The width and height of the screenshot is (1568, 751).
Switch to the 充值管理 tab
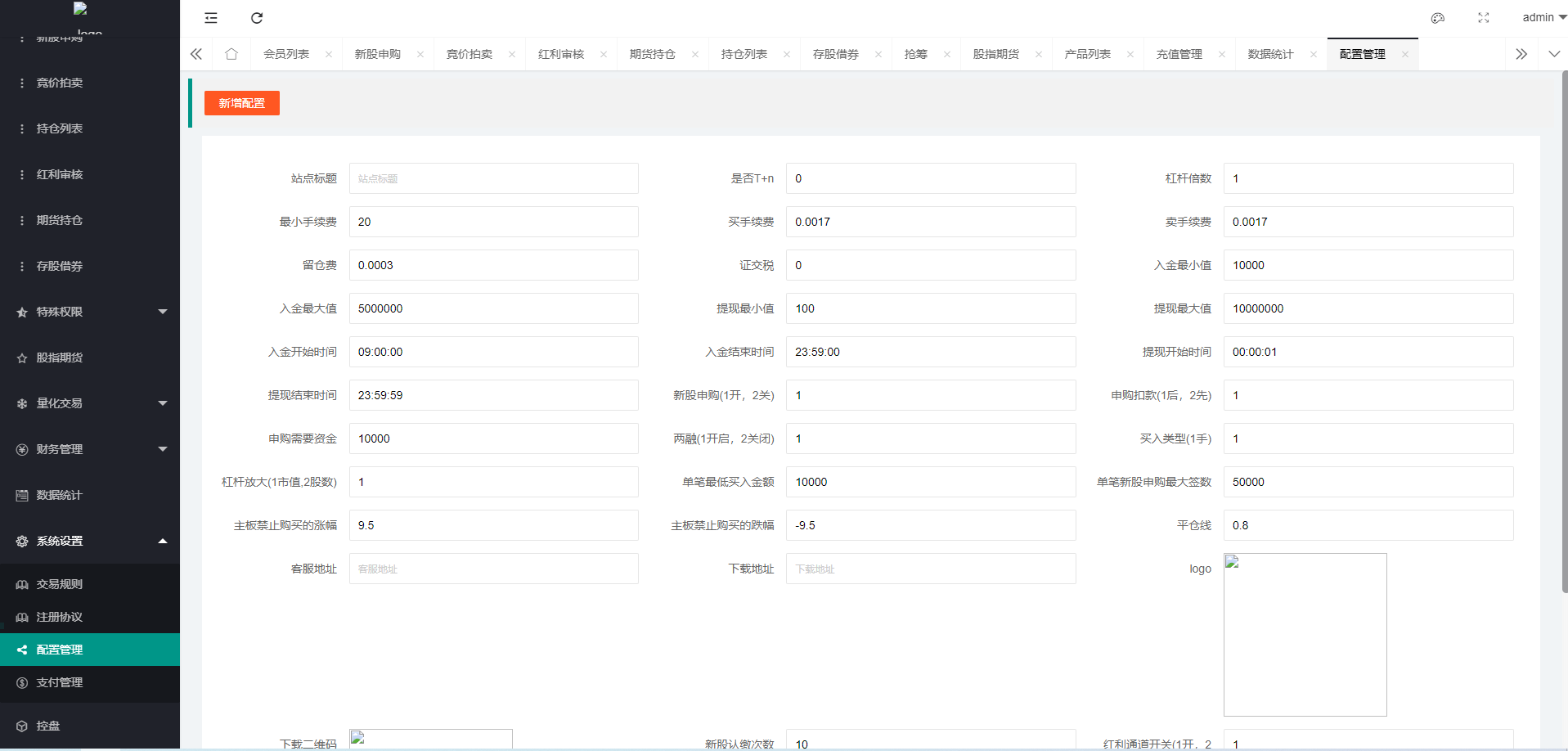coord(1179,54)
